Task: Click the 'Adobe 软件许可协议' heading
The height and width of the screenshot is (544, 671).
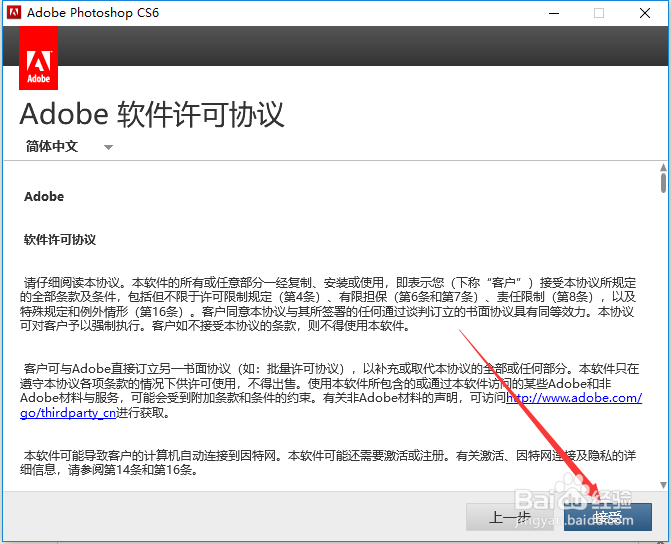Action: [x=152, y=114]
